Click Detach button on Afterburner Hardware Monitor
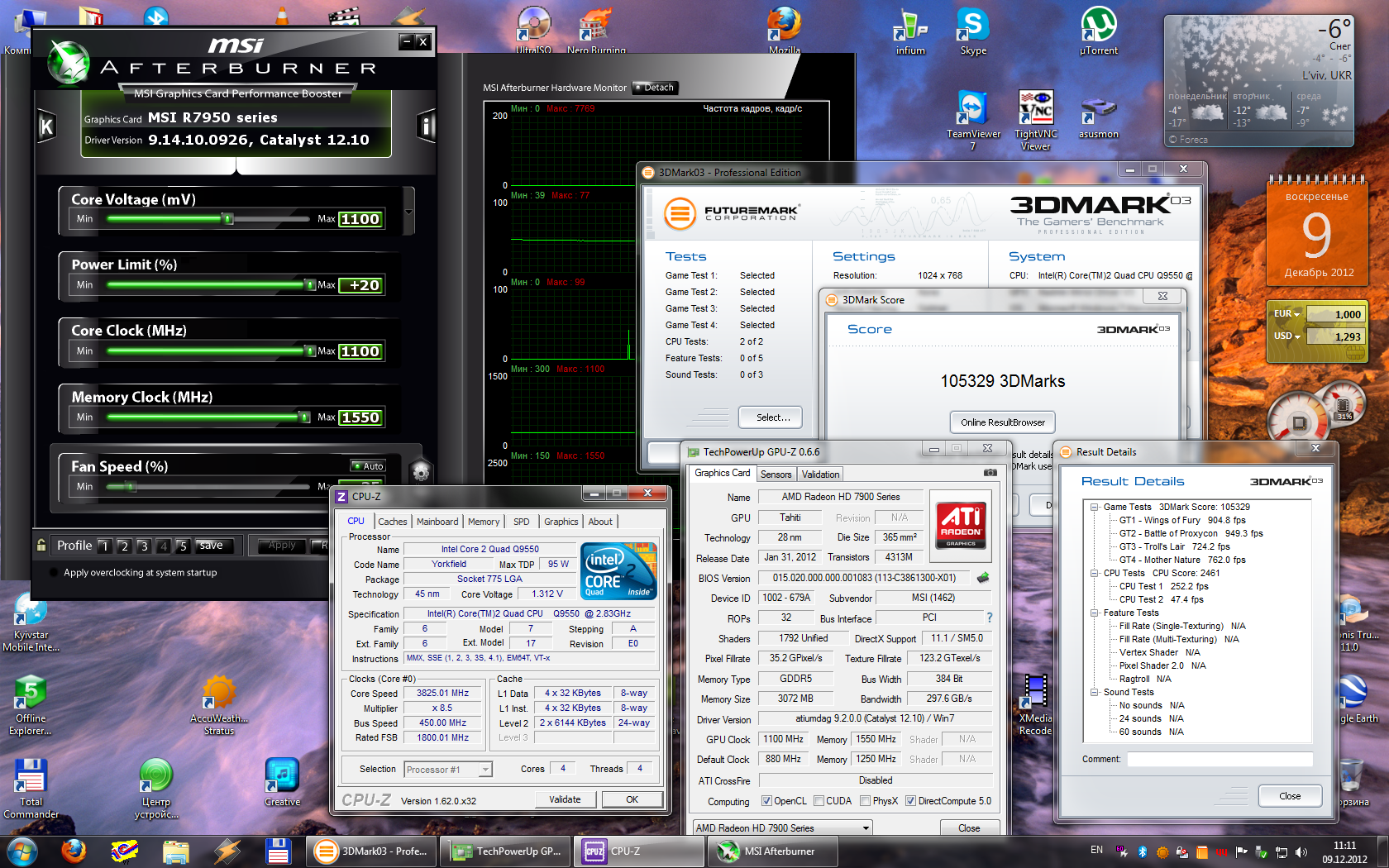Image resolution: width=1389 pixels, height=868 pixels. pos(655,88)
